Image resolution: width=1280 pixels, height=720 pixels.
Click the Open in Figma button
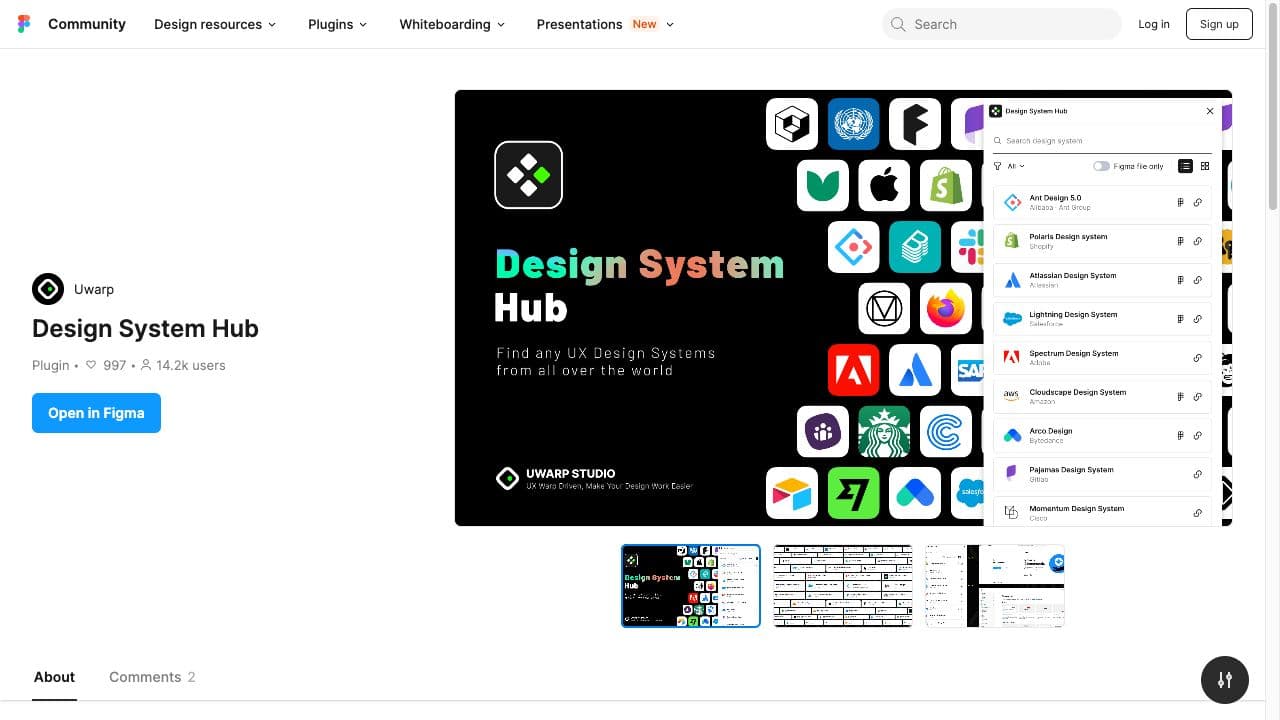(x=96, y=413)
